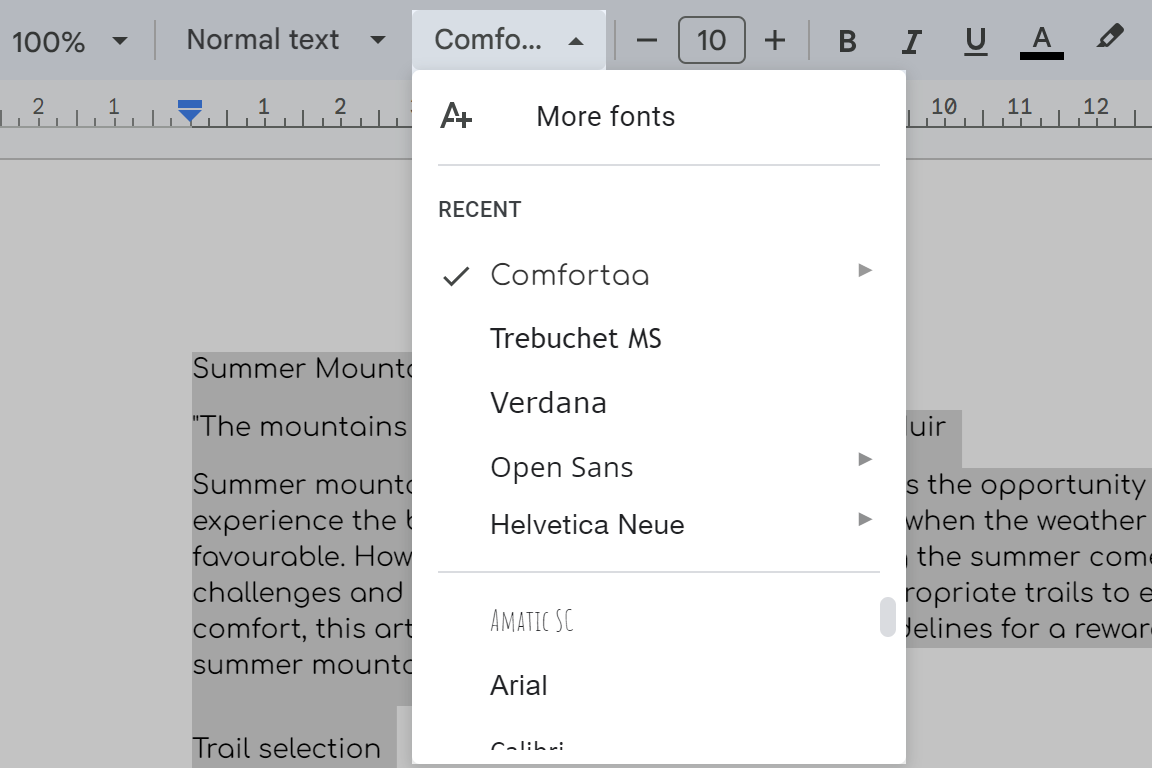
Task: Expand the Helvetica Neue submenu arrow
Action: (x=862, y=519)
